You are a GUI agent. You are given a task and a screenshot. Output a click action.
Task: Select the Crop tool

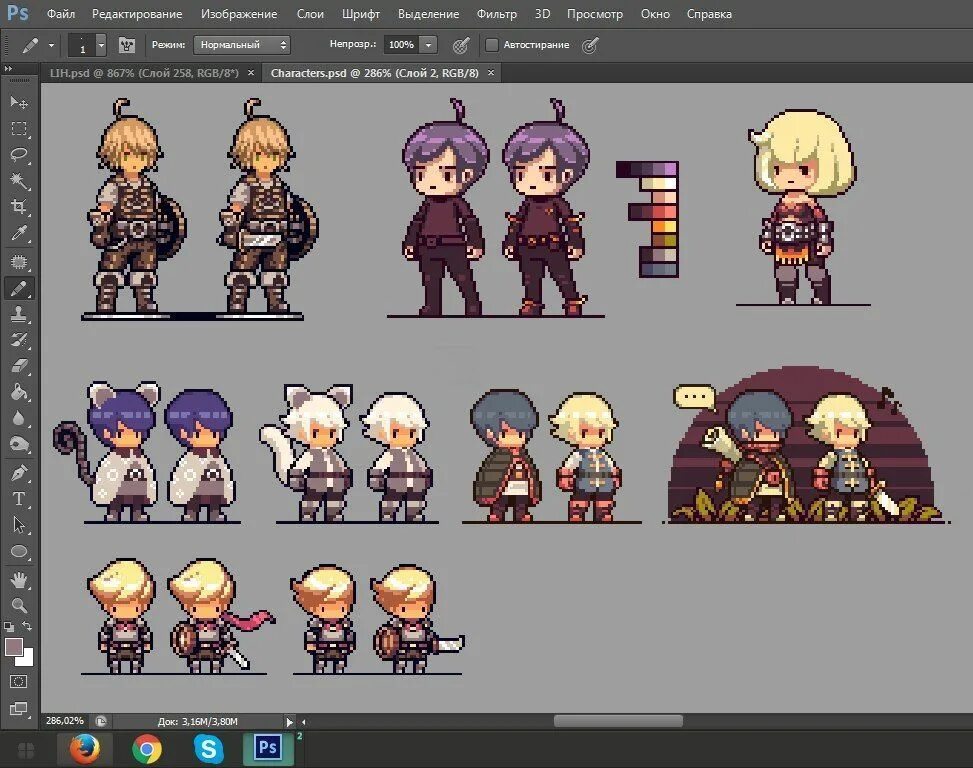click(19, 207)
